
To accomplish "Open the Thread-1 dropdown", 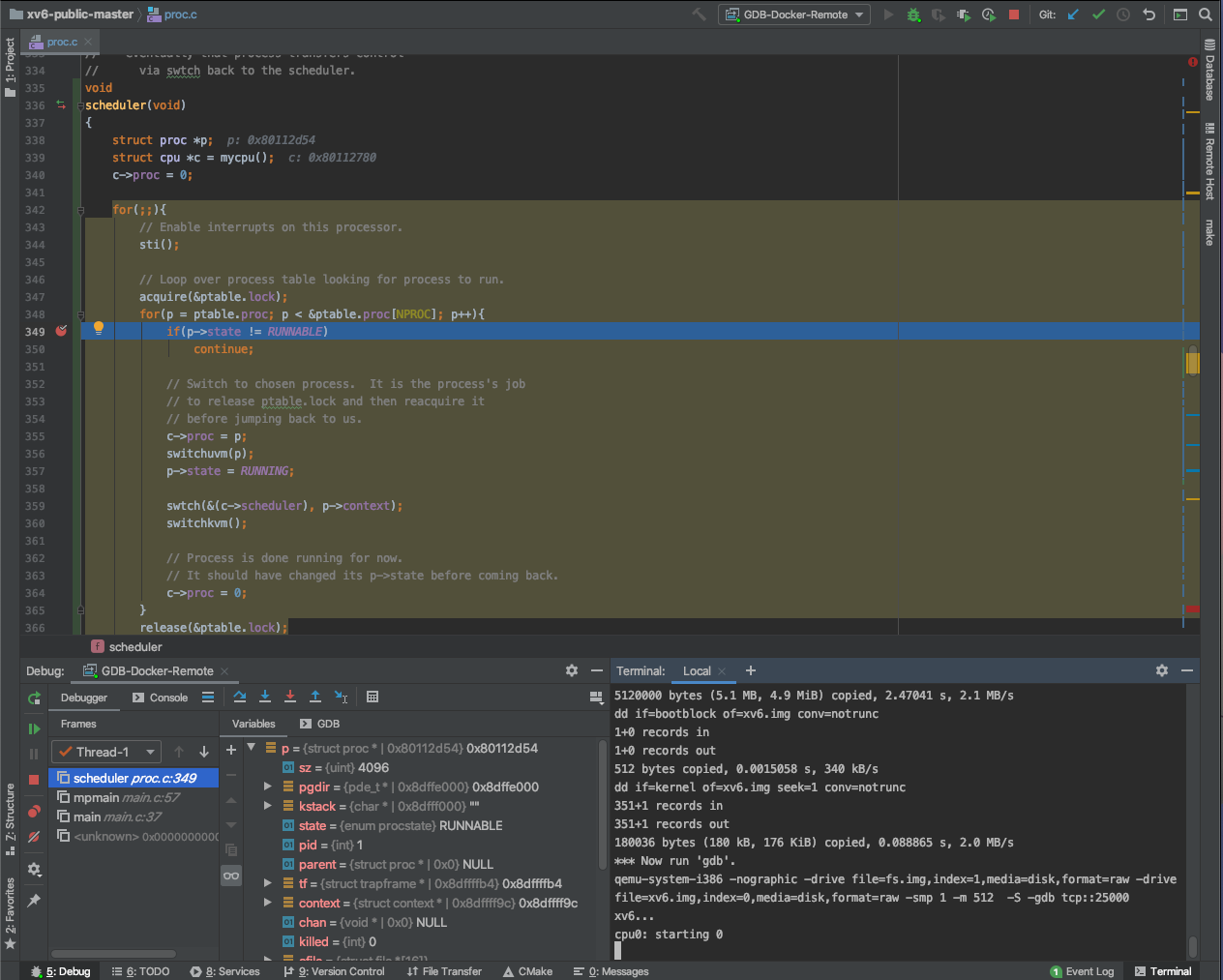I will coord(105,751).
